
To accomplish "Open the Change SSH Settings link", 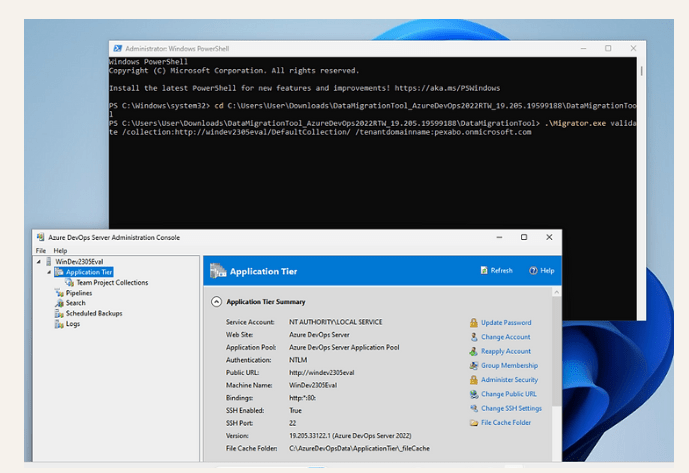I will pyautogui.click(x=511, y=408).
